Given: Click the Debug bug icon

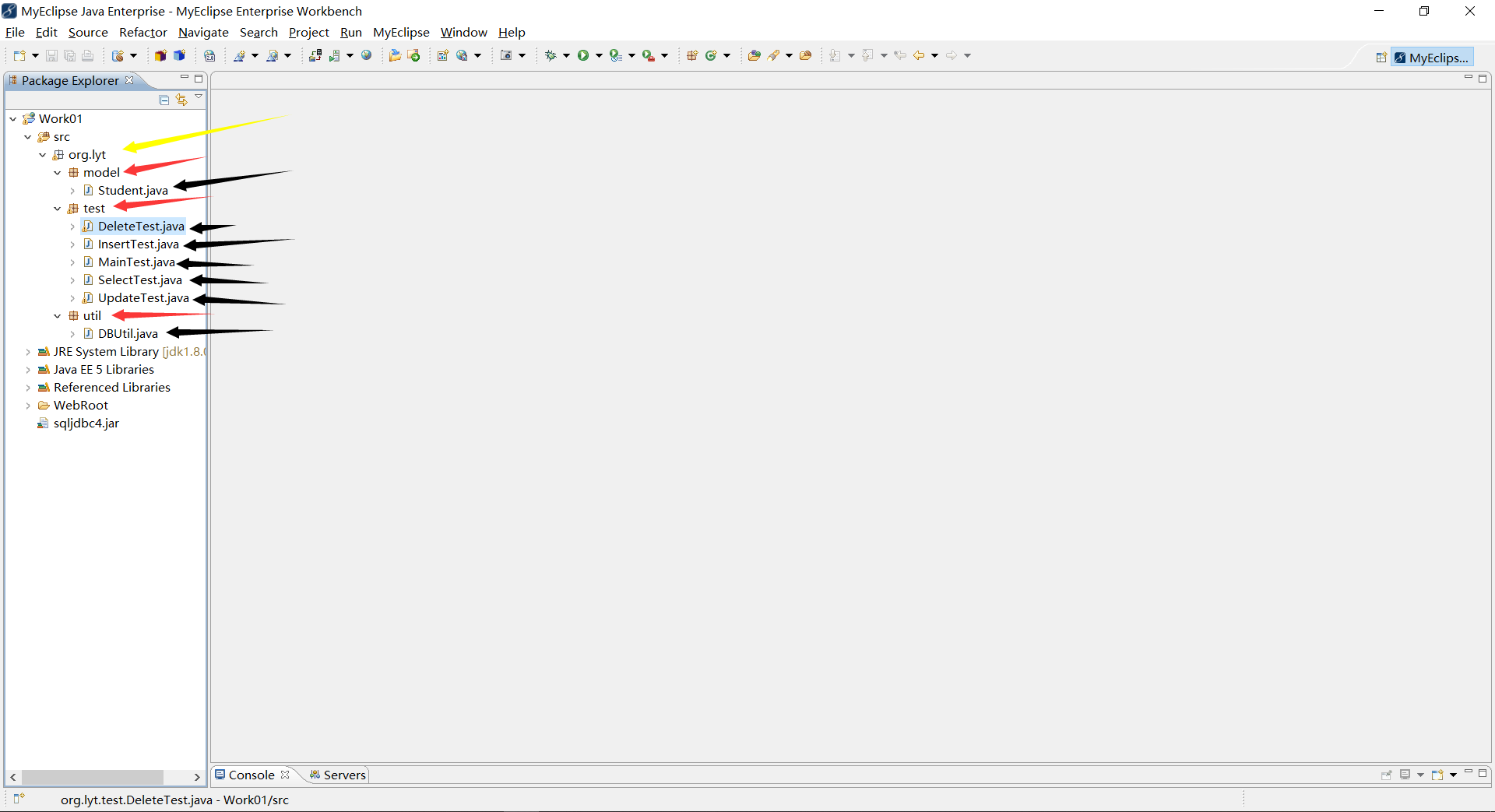Looking at the screenshot, I should tap(551, 55).
